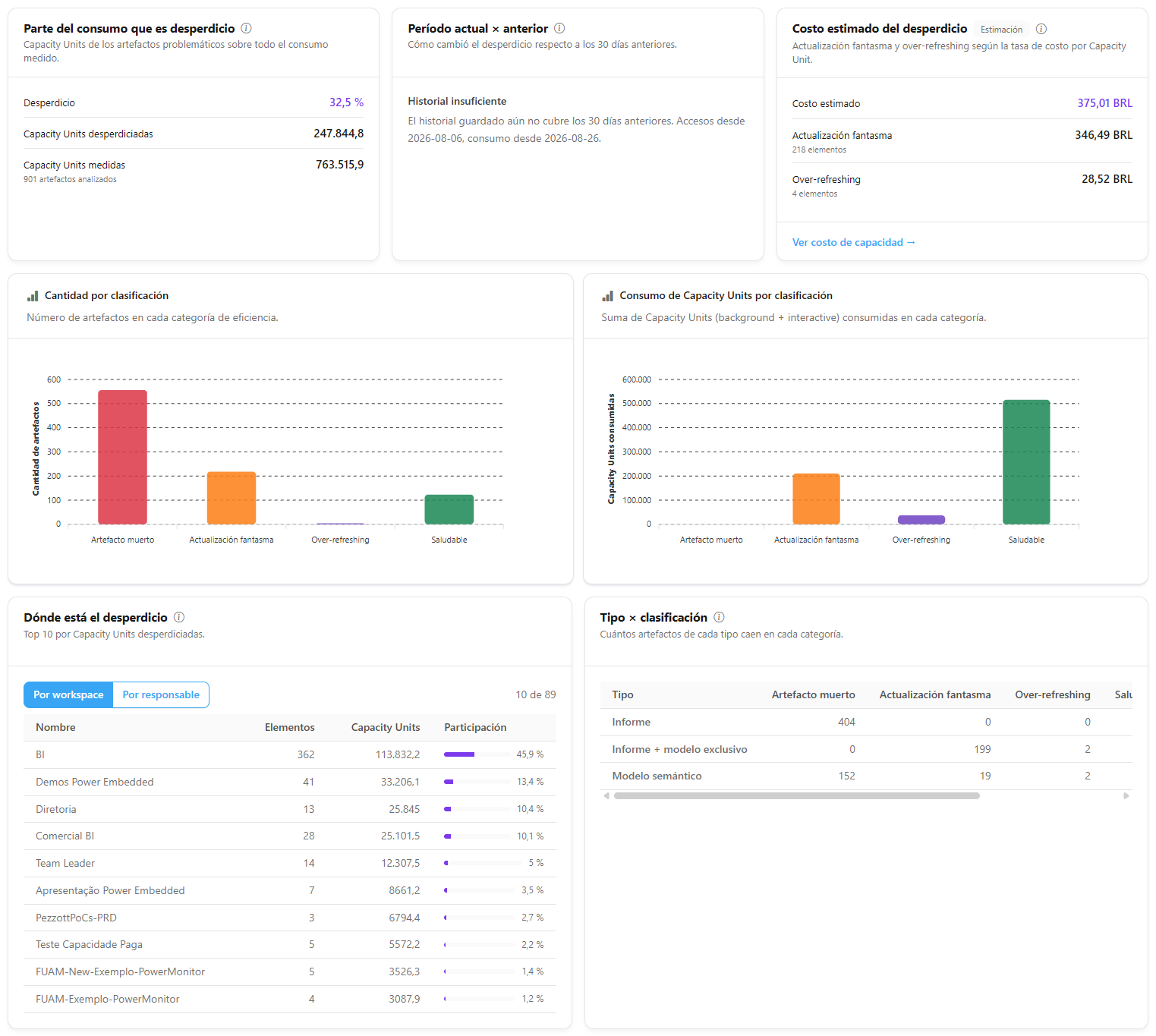Open Ver costo de capacidad link
This screenshot has width=1156, height=1036.
[x=853, y=242]
